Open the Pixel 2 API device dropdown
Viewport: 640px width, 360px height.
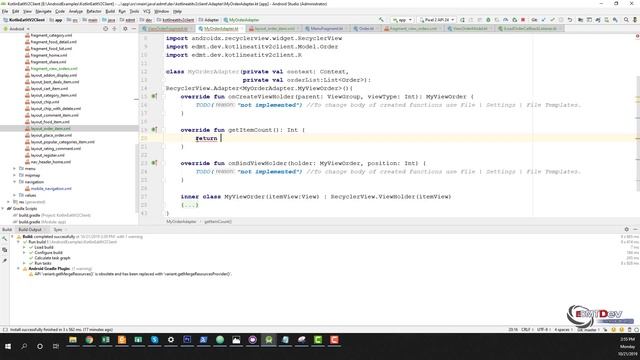(437, 20)
